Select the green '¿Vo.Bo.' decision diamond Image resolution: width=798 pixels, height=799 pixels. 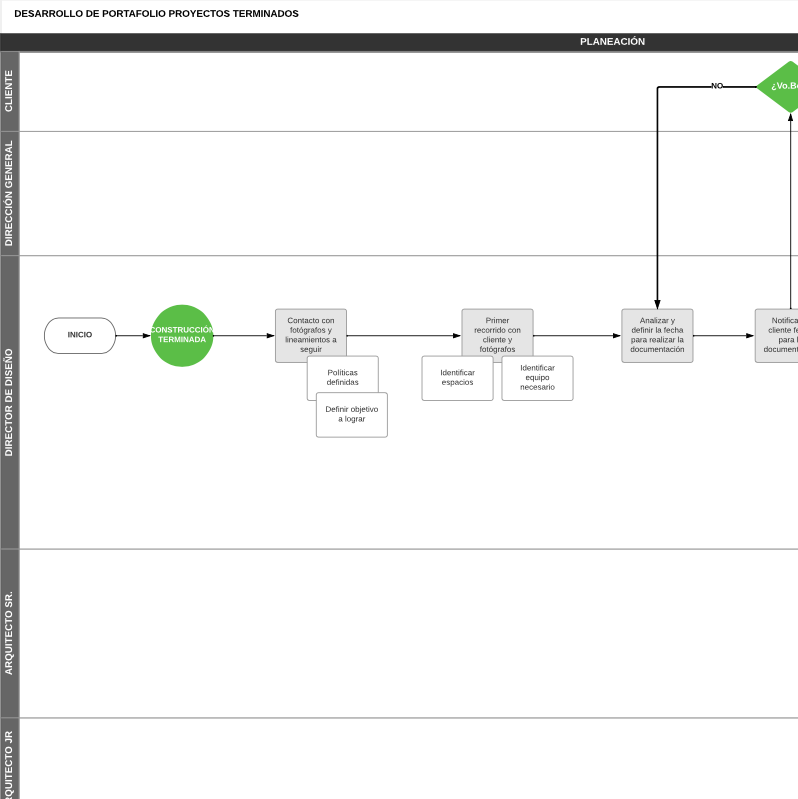780,86
